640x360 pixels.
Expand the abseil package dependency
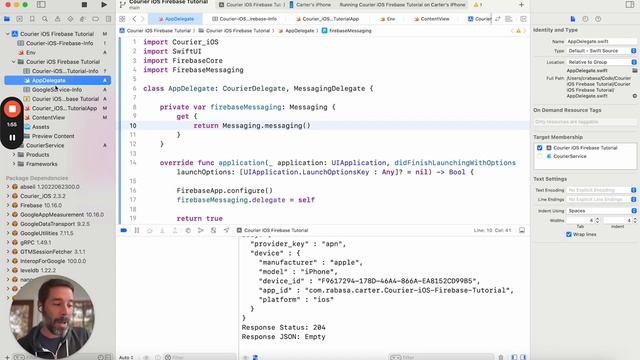(x=7, y=187)
